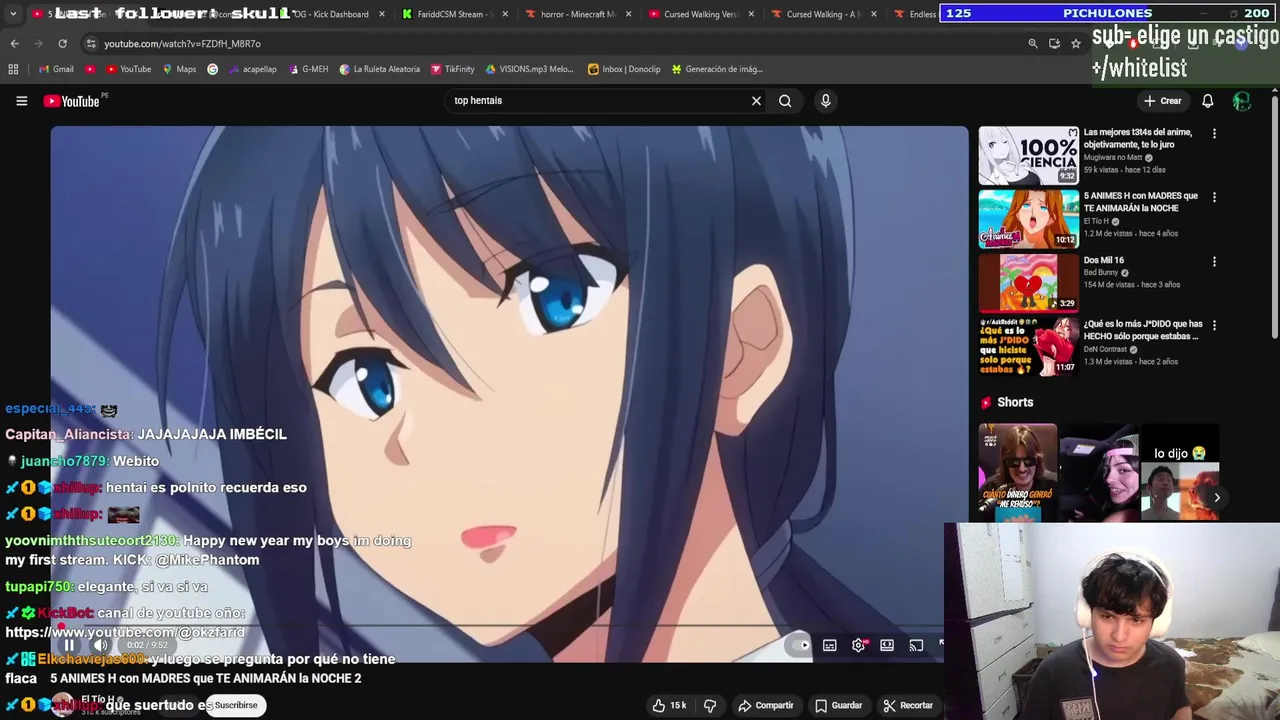This screenshot has height=720, width=1280.
Task: Open more options for '5 ANIMES H con MADRES'
Action: point(1214,197)
